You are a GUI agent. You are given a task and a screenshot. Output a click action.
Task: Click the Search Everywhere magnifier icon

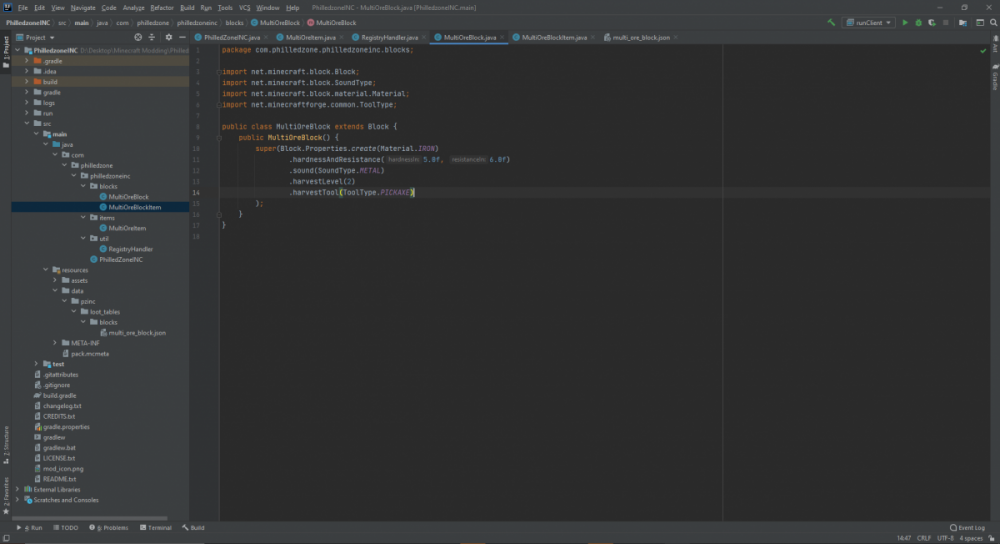994,22
